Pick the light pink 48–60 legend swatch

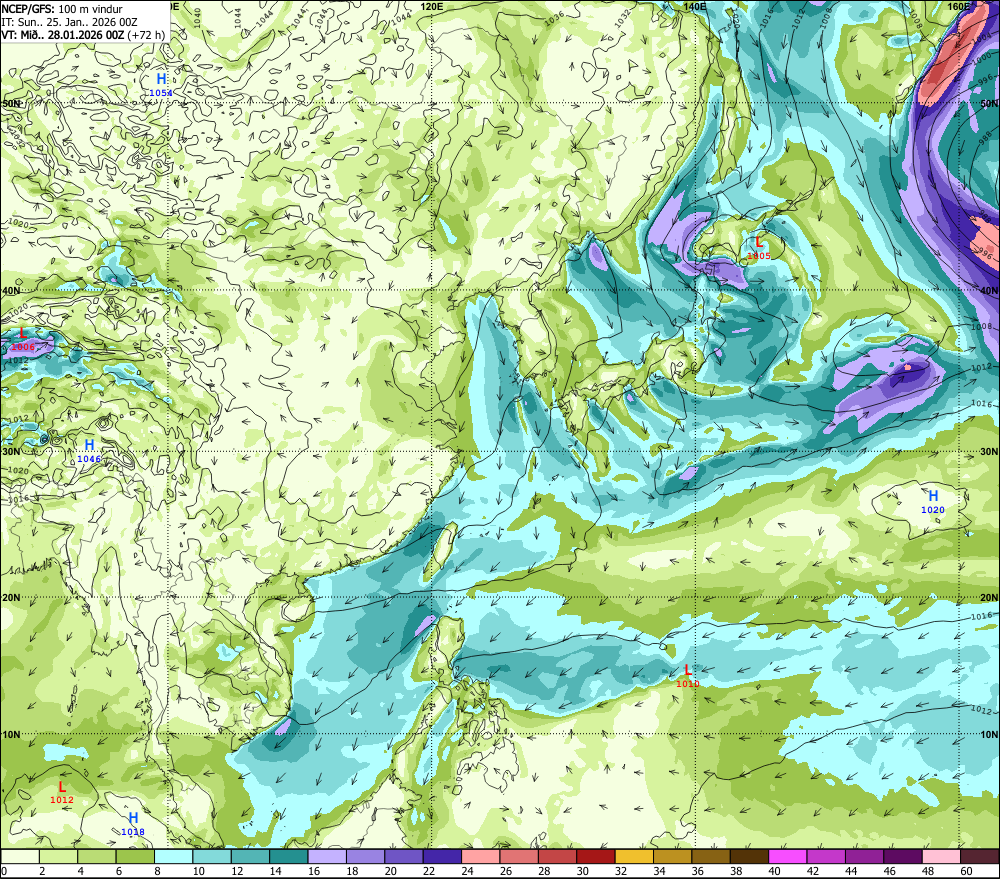941,856
